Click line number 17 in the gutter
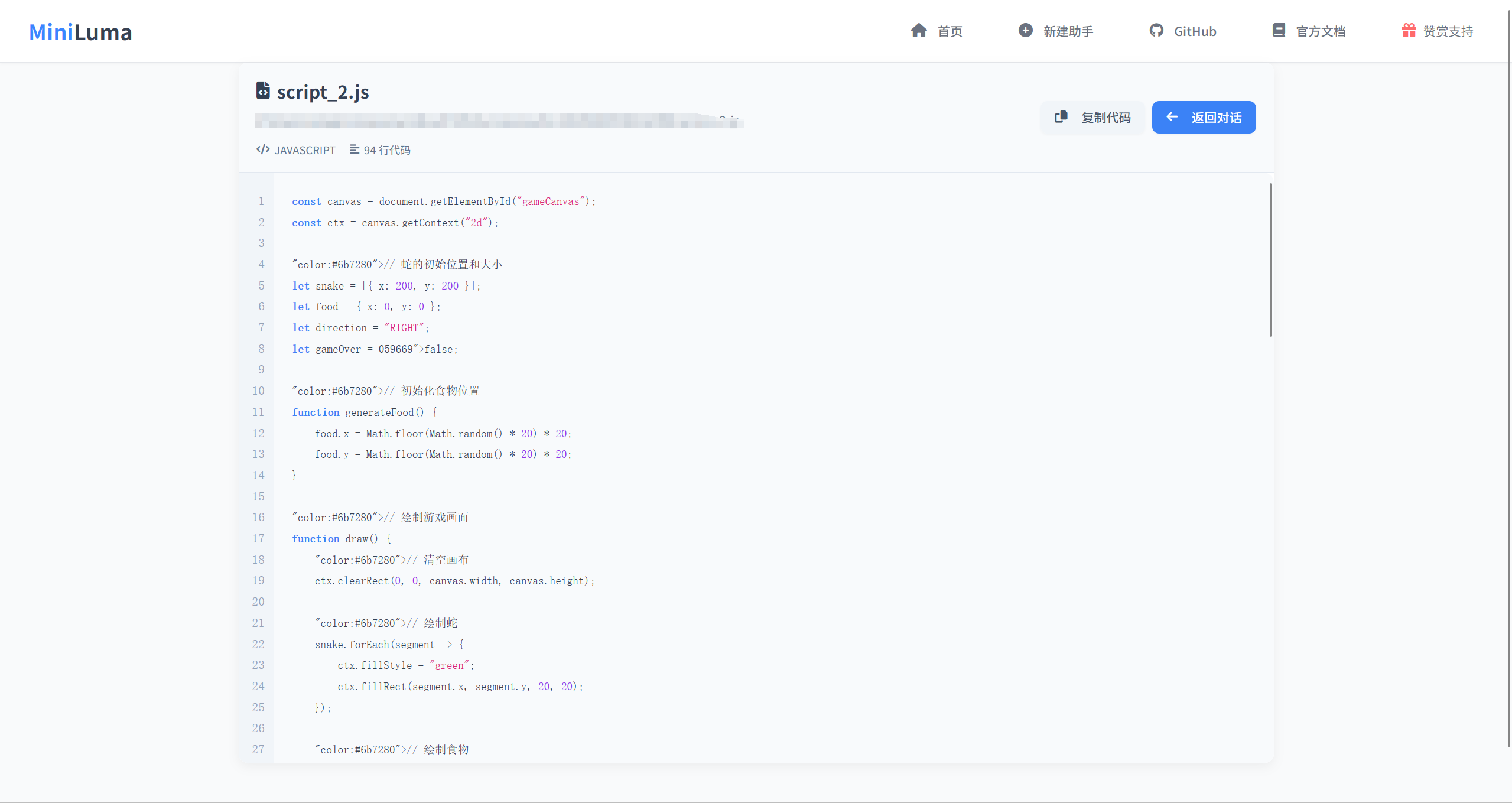 (258, 539)
